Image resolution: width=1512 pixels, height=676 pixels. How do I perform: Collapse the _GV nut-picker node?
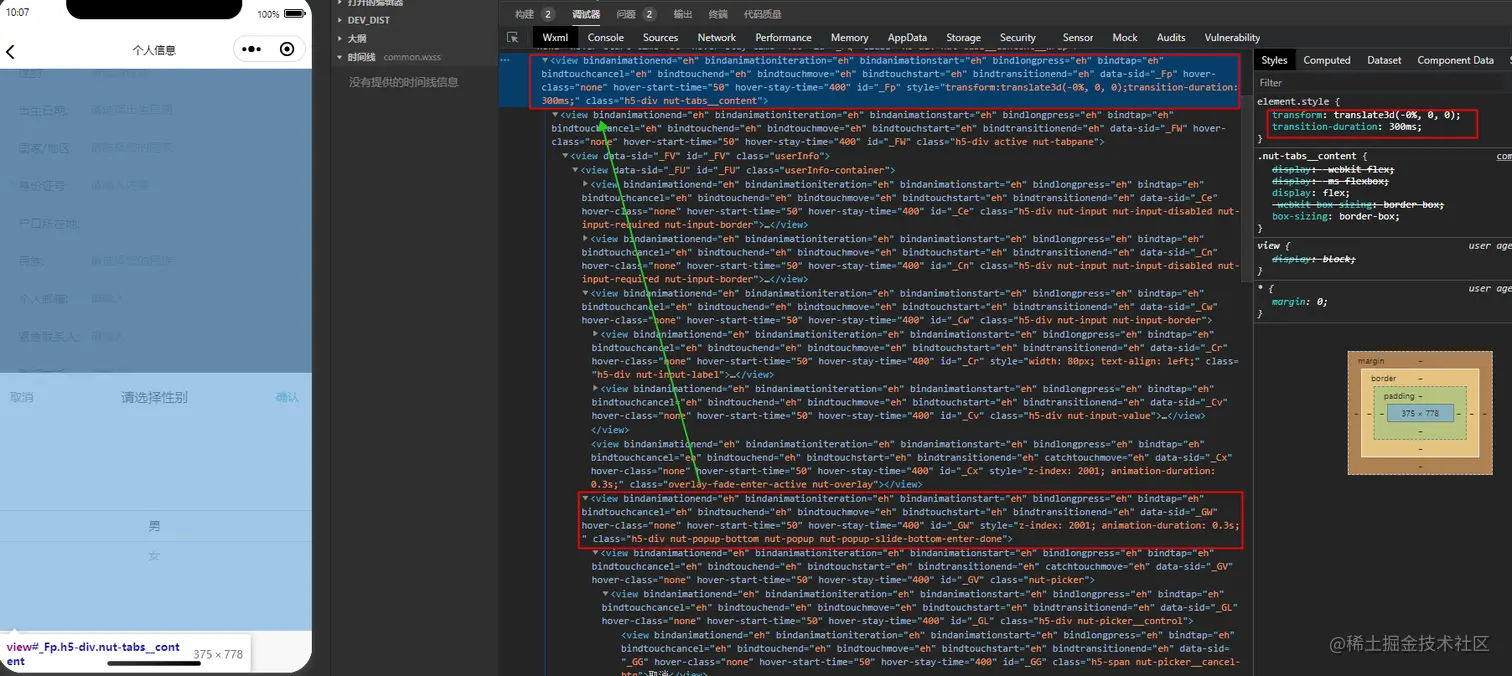(x=596, y=553)
